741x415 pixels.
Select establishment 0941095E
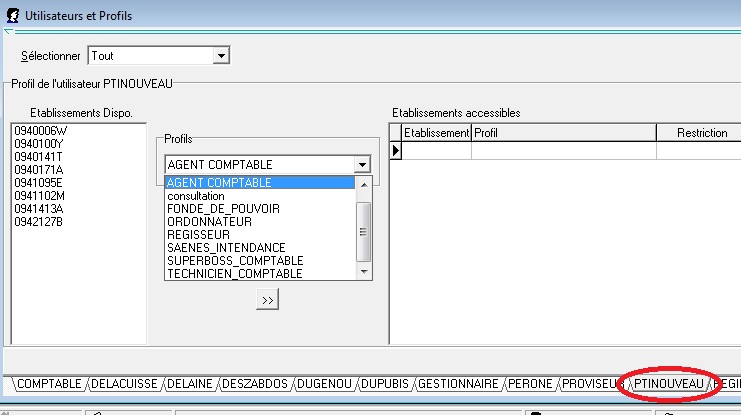click(38, 183)
